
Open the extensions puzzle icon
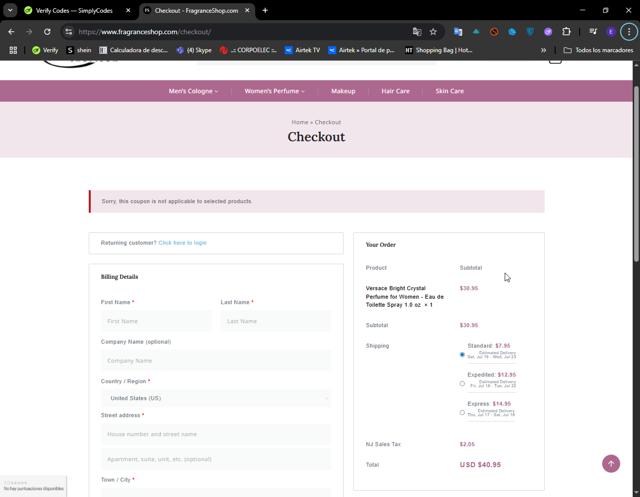pos(566,31)
